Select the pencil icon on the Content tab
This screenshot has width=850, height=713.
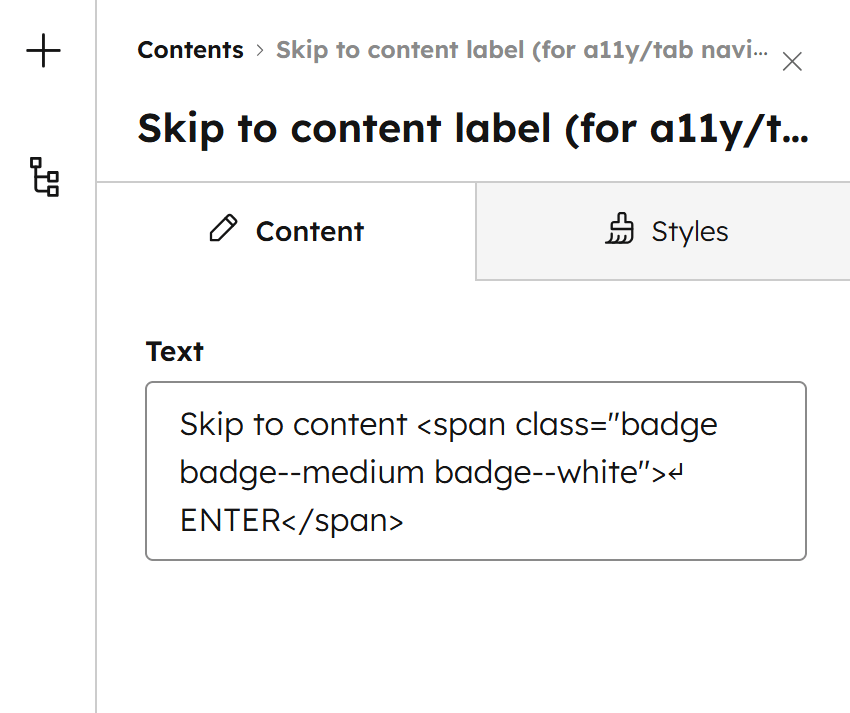point(222,229)
